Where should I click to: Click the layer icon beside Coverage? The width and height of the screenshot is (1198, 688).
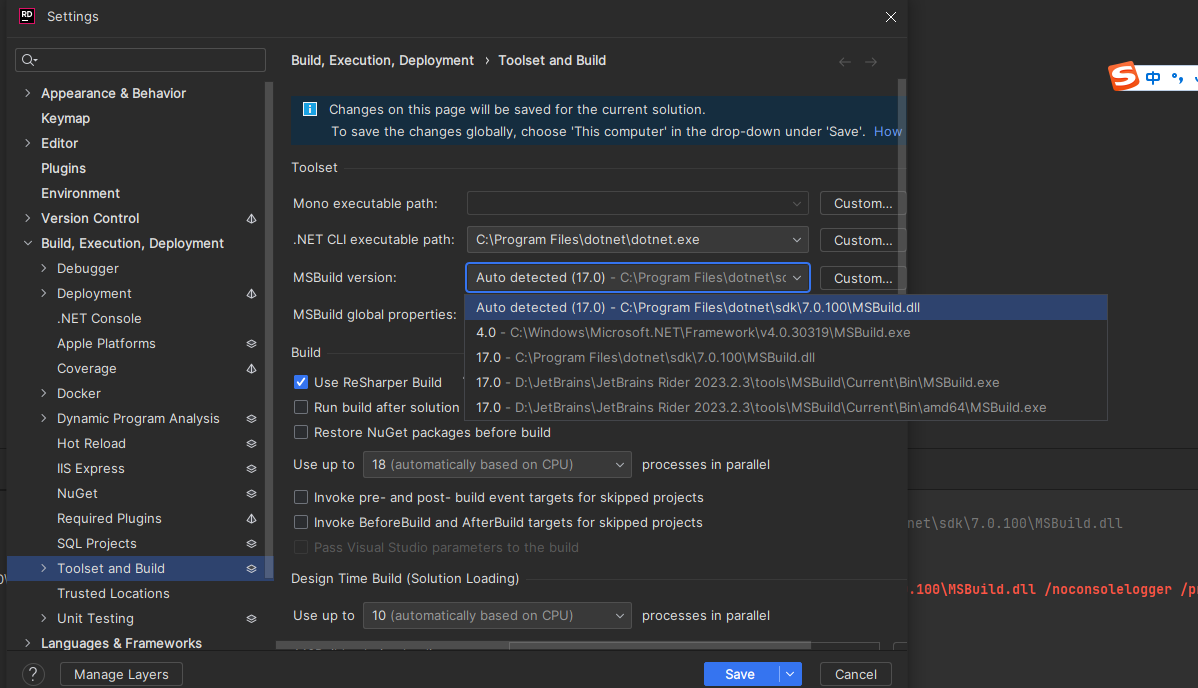click(251, 368)
